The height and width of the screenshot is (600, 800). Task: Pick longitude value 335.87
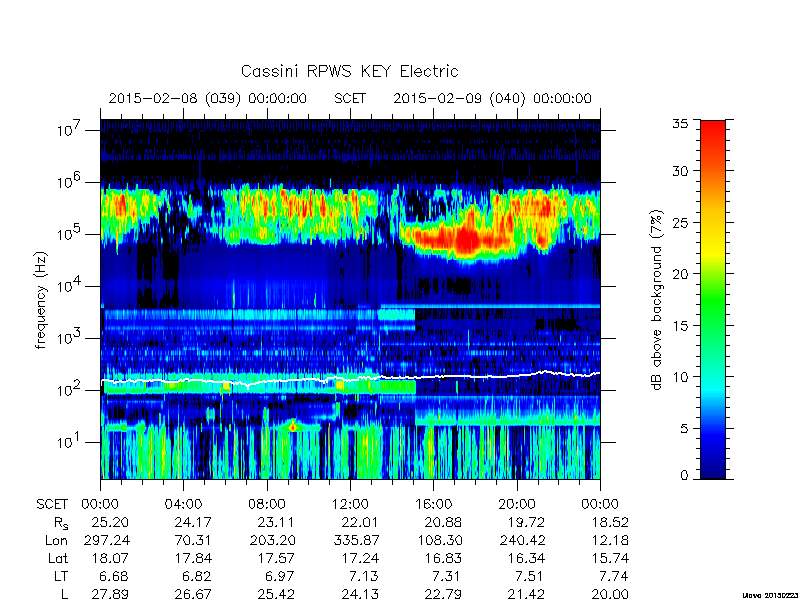pos(356,540)
